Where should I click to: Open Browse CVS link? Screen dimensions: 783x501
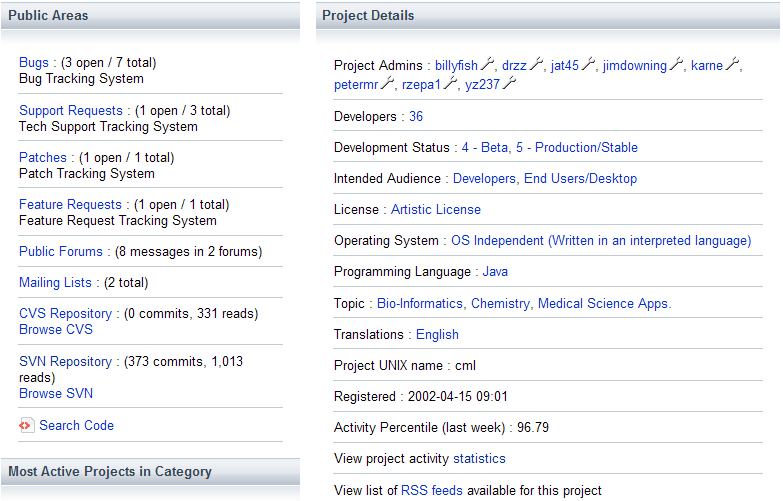pyautogui.click(x=56, y=330)
